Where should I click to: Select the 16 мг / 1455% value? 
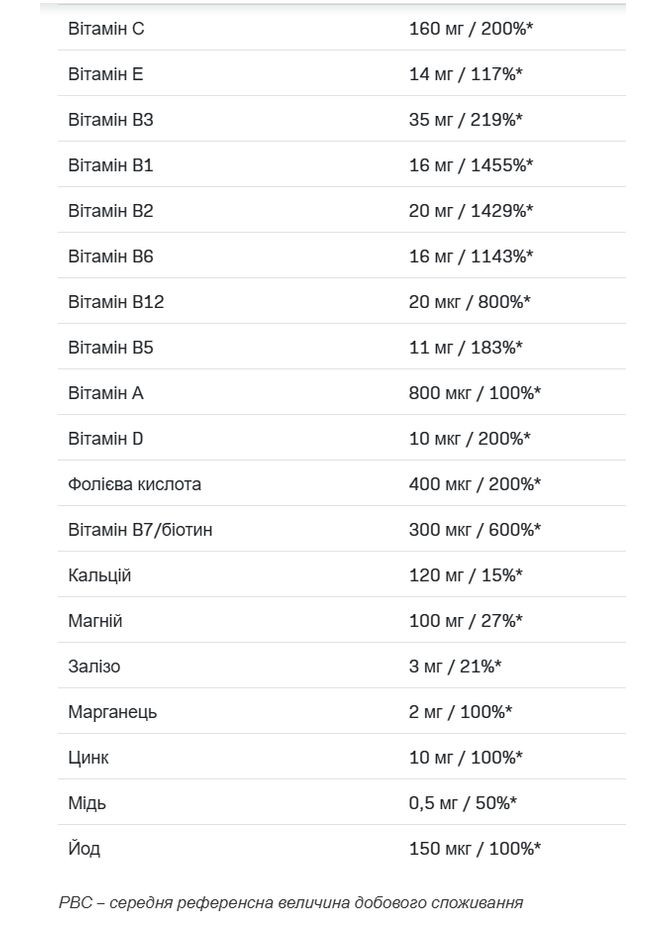pyautogui.click(x=471, y=165)
